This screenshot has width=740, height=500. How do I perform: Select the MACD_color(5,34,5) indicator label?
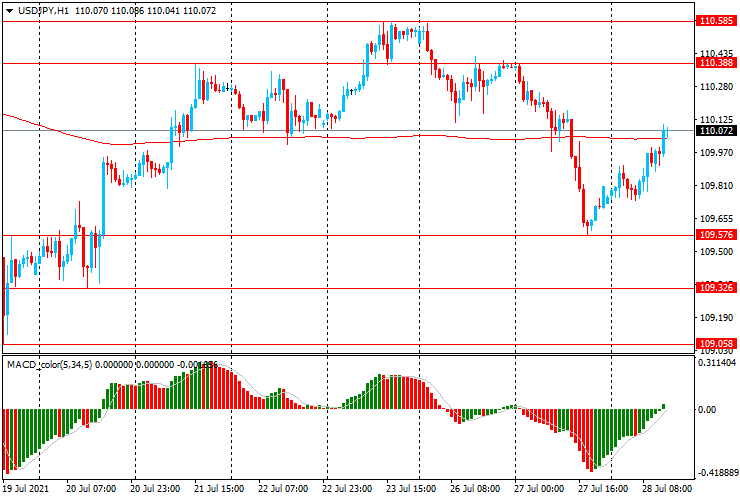coord(50,364)
